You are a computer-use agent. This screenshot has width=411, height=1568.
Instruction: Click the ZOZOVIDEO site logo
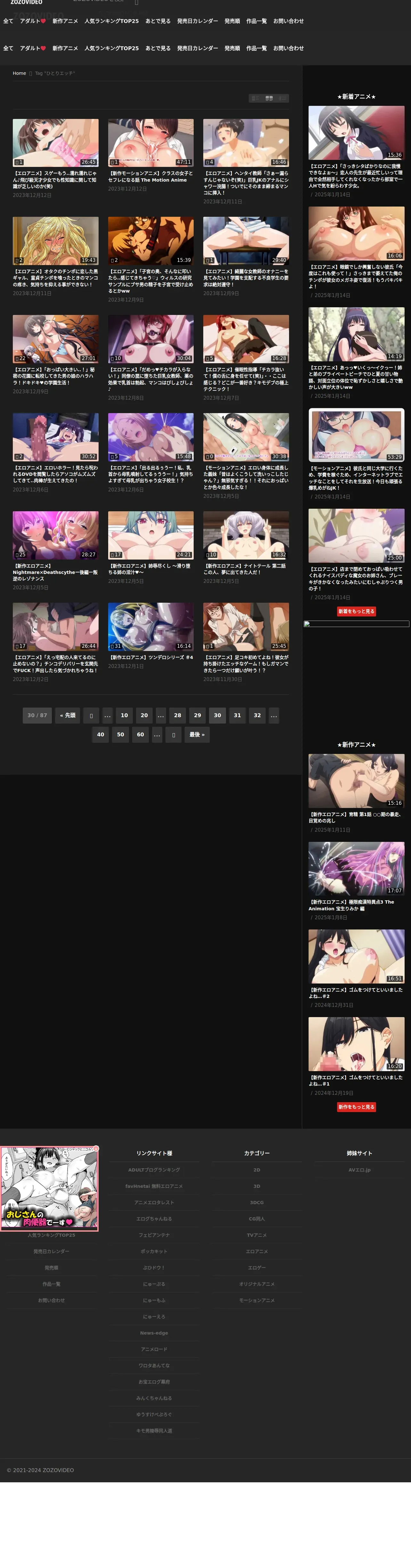tap(26, 3)
